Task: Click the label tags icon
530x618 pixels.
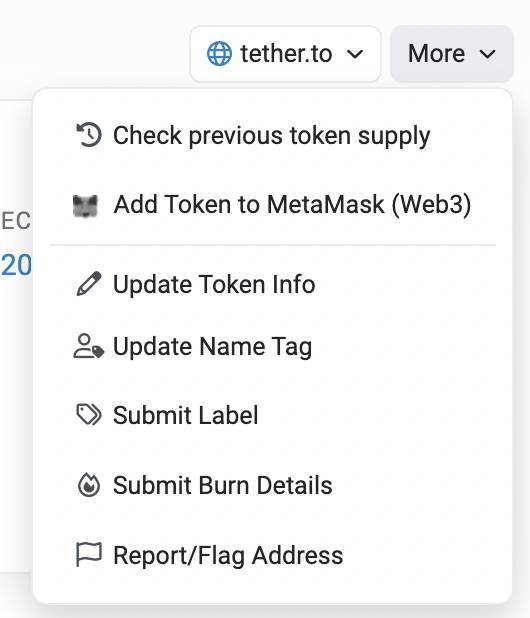Action: click(89, 415)
